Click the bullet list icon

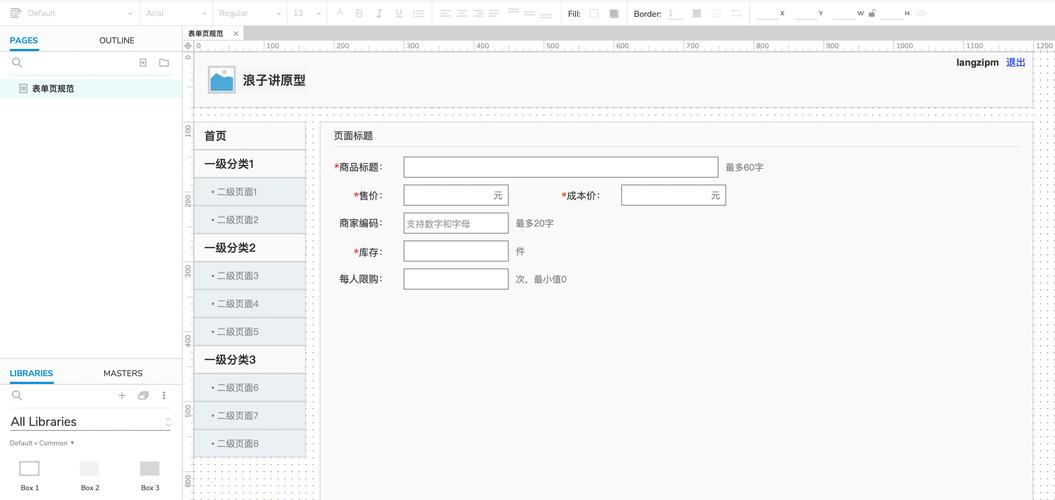pyautogui.click(x=419, y=13)
